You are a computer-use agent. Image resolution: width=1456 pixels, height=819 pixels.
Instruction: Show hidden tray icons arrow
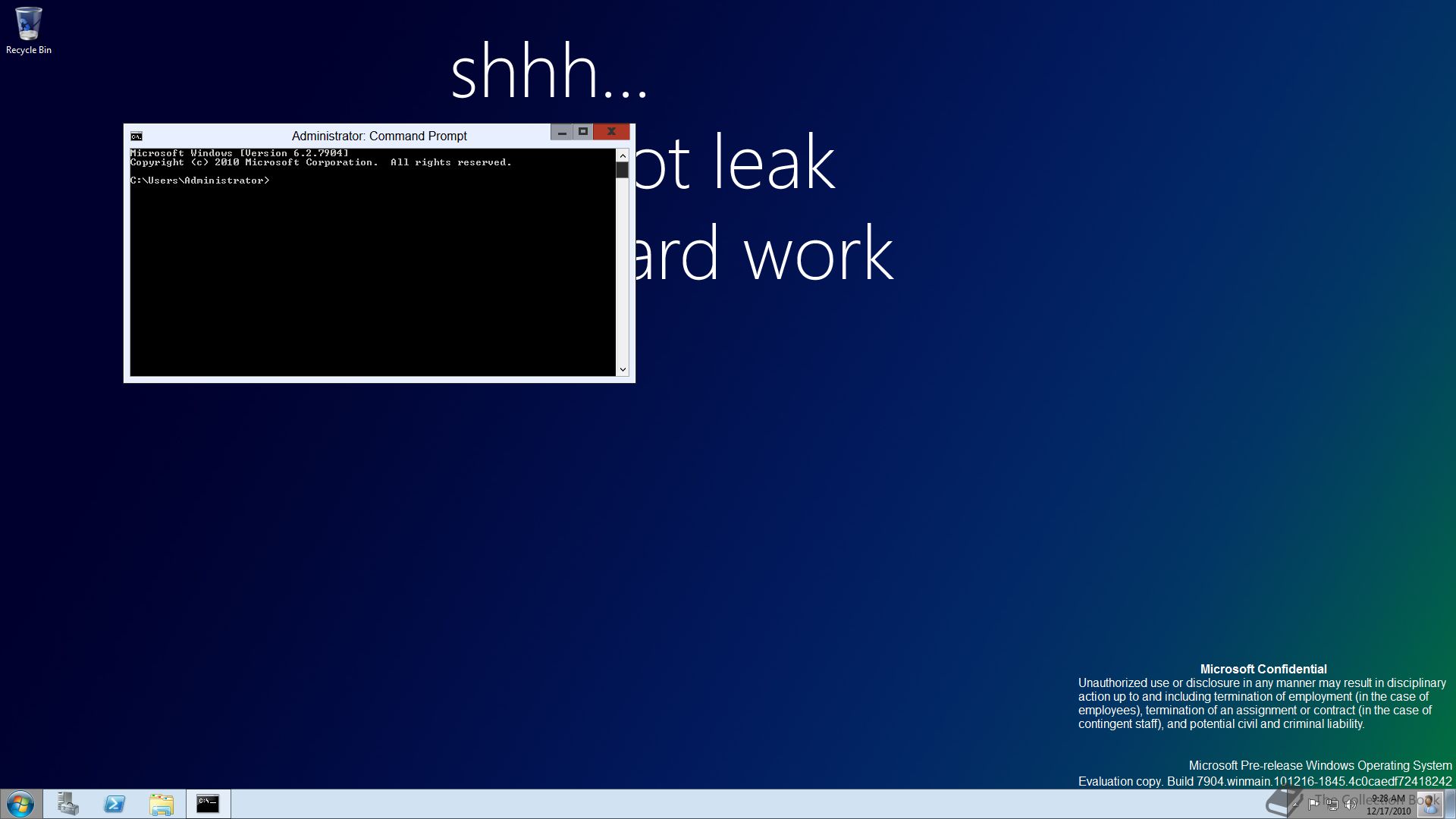[1295, 805]
